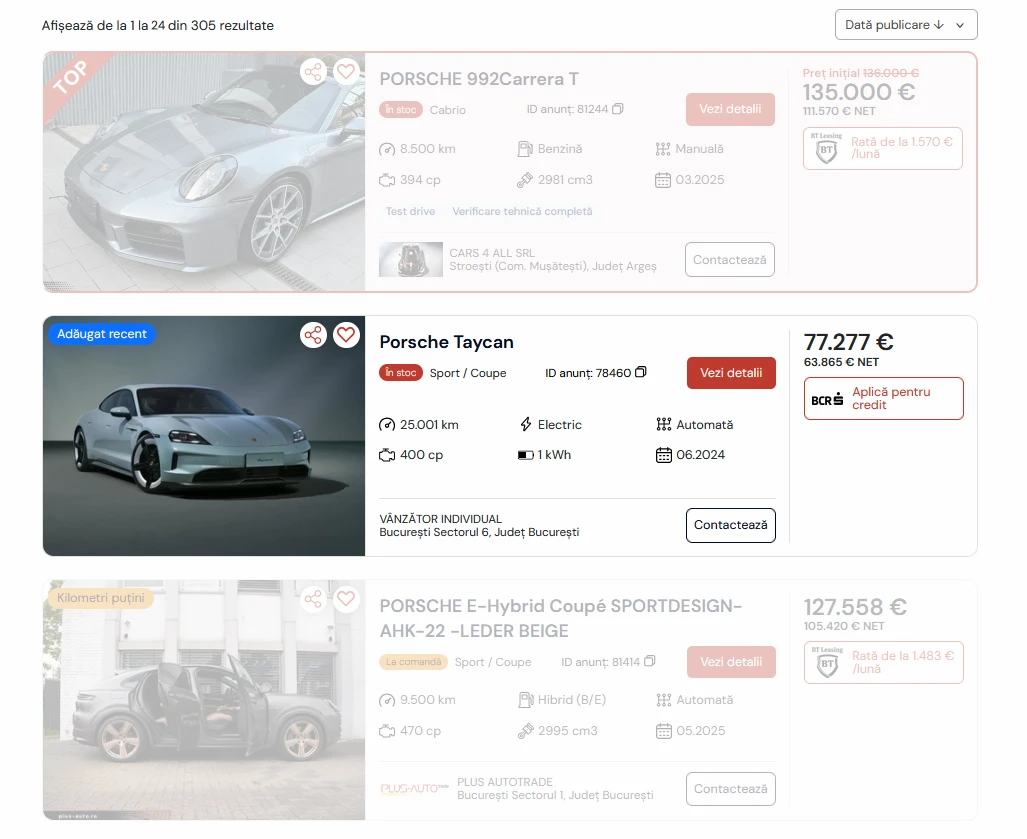The image size is (1027, 839).
Task: Click the results count text 305 rezultate
Action: [x=233, y=26]
